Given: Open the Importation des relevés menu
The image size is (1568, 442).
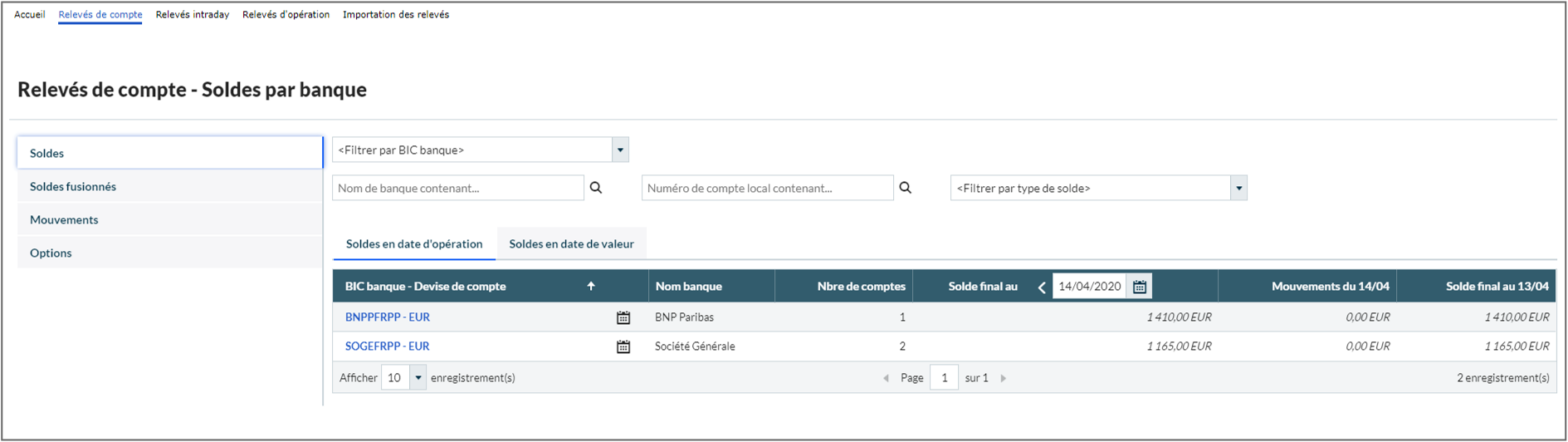Looking at the screenshot, I should (396, 14).
